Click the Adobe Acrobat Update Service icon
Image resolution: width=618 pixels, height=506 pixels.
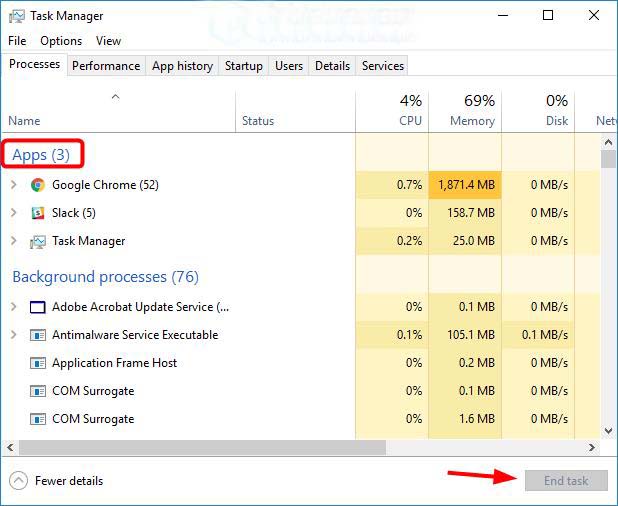[x=38, y=307]
